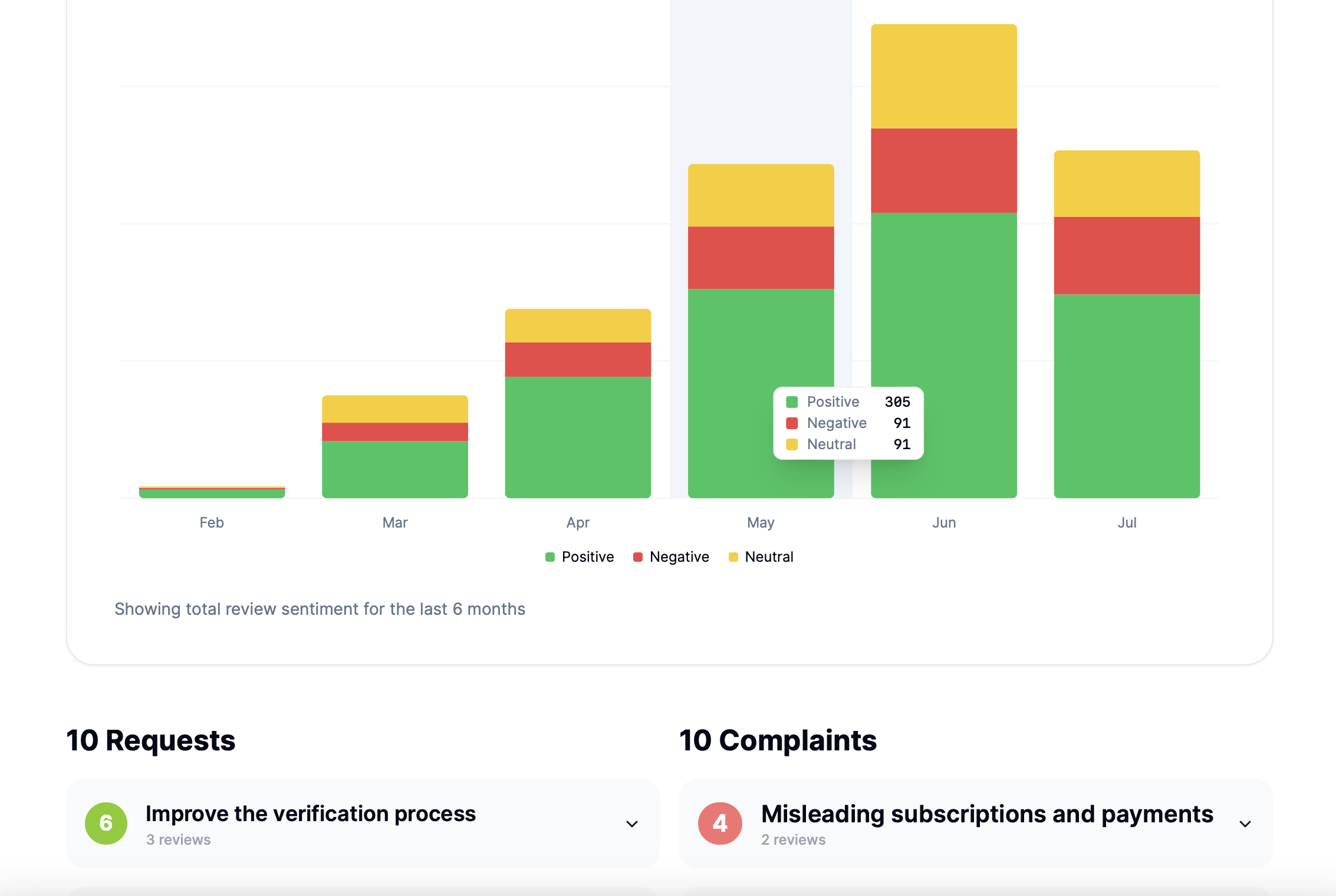Expand the verification process request chevron
The width and height of the screenshot is (1336, 896).
[x=632, y=823]
